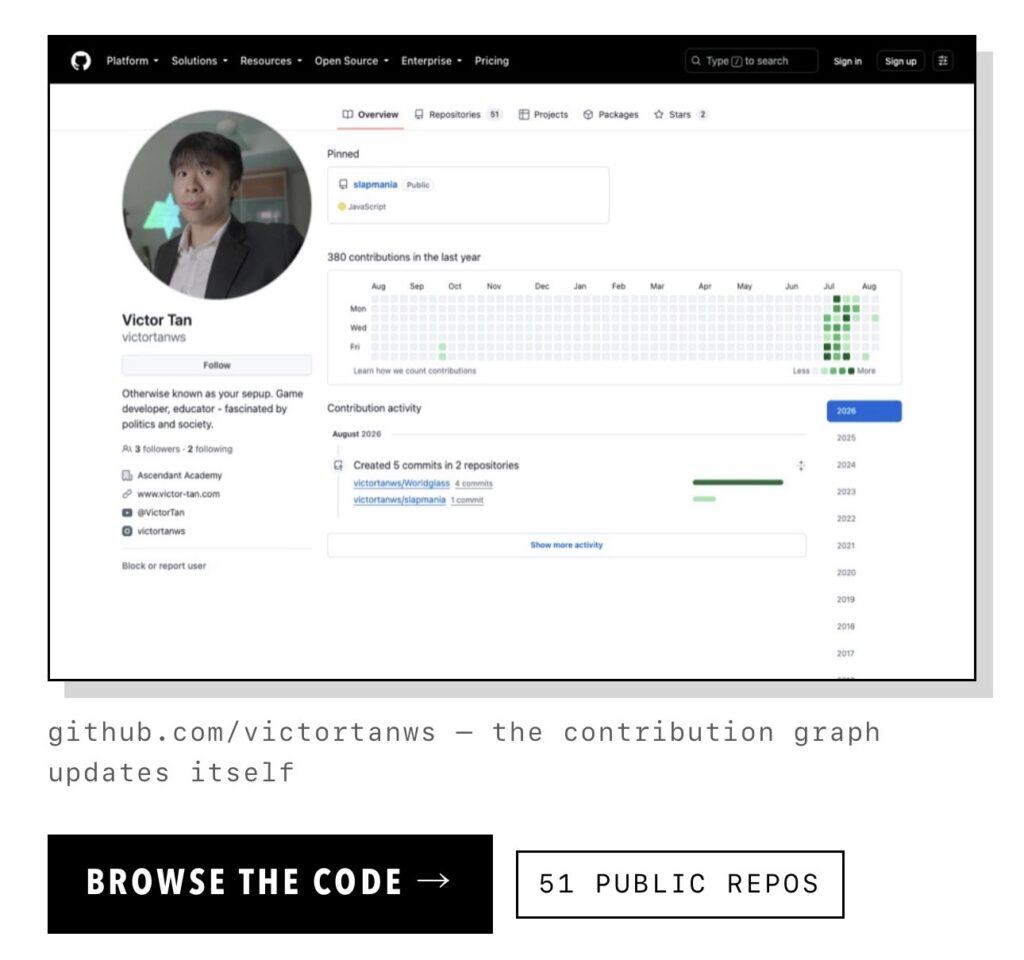Screen dimensions: 1024x960
Task: Select year 2025 in the timeline
Action: click(846, 438)
